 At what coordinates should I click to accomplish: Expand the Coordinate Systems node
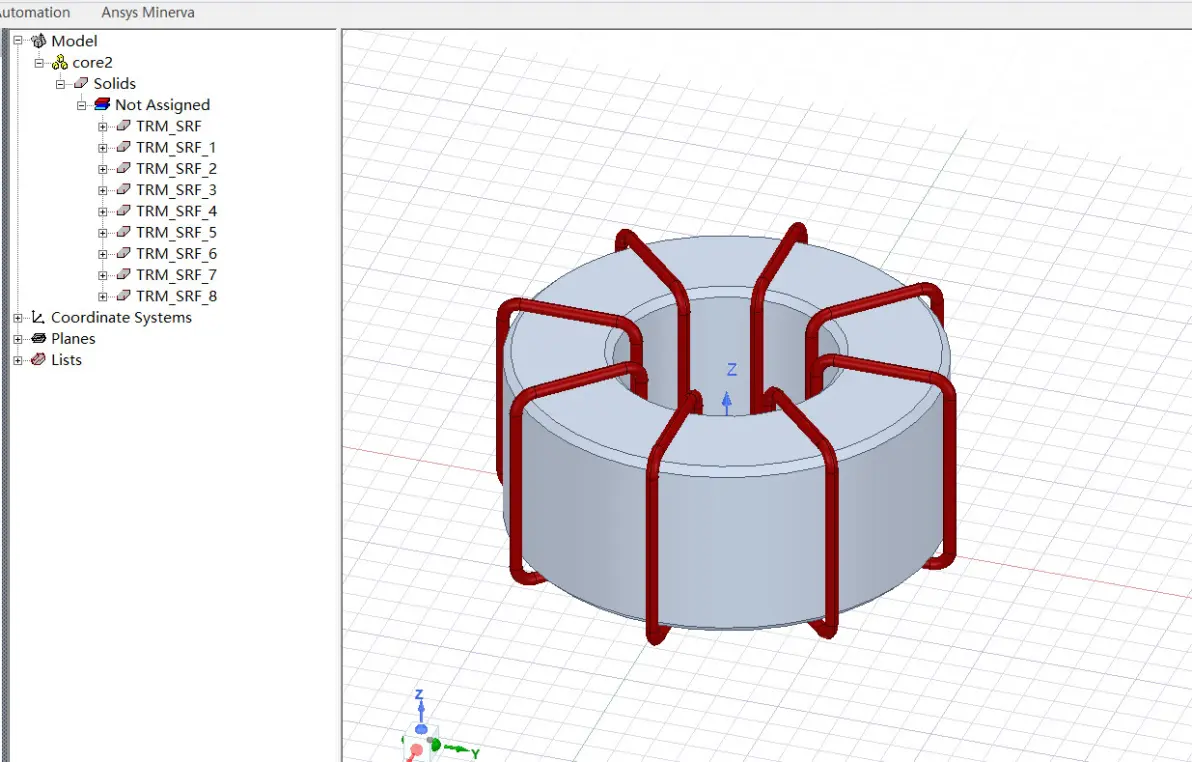tap(17, 318)
